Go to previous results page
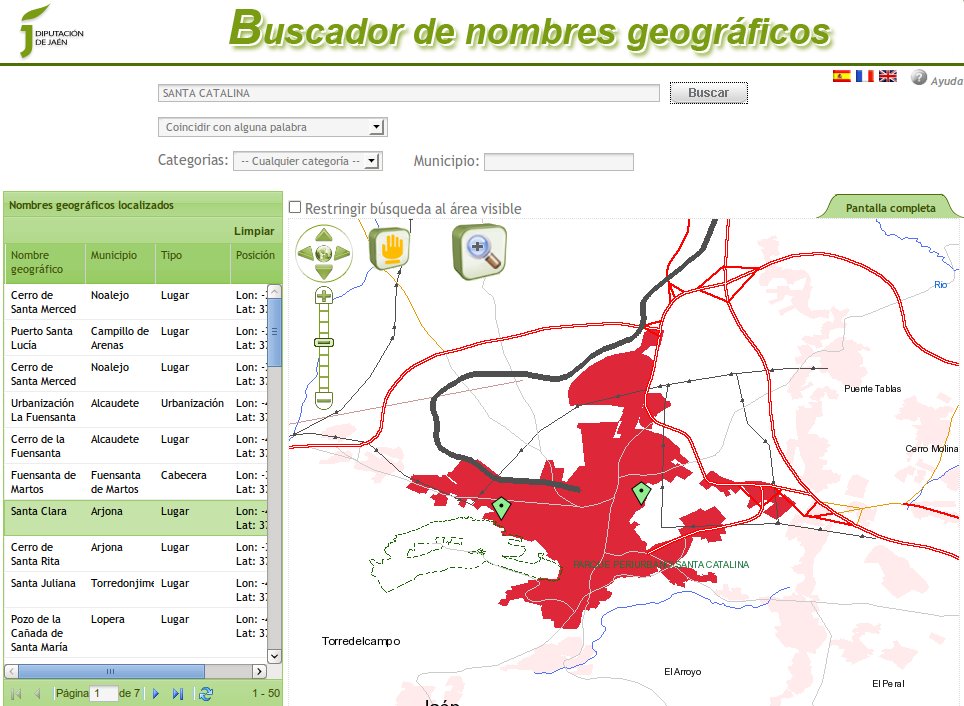Image resolution: width=964 pixels, height=706 pixels. [x=37, y=693]
